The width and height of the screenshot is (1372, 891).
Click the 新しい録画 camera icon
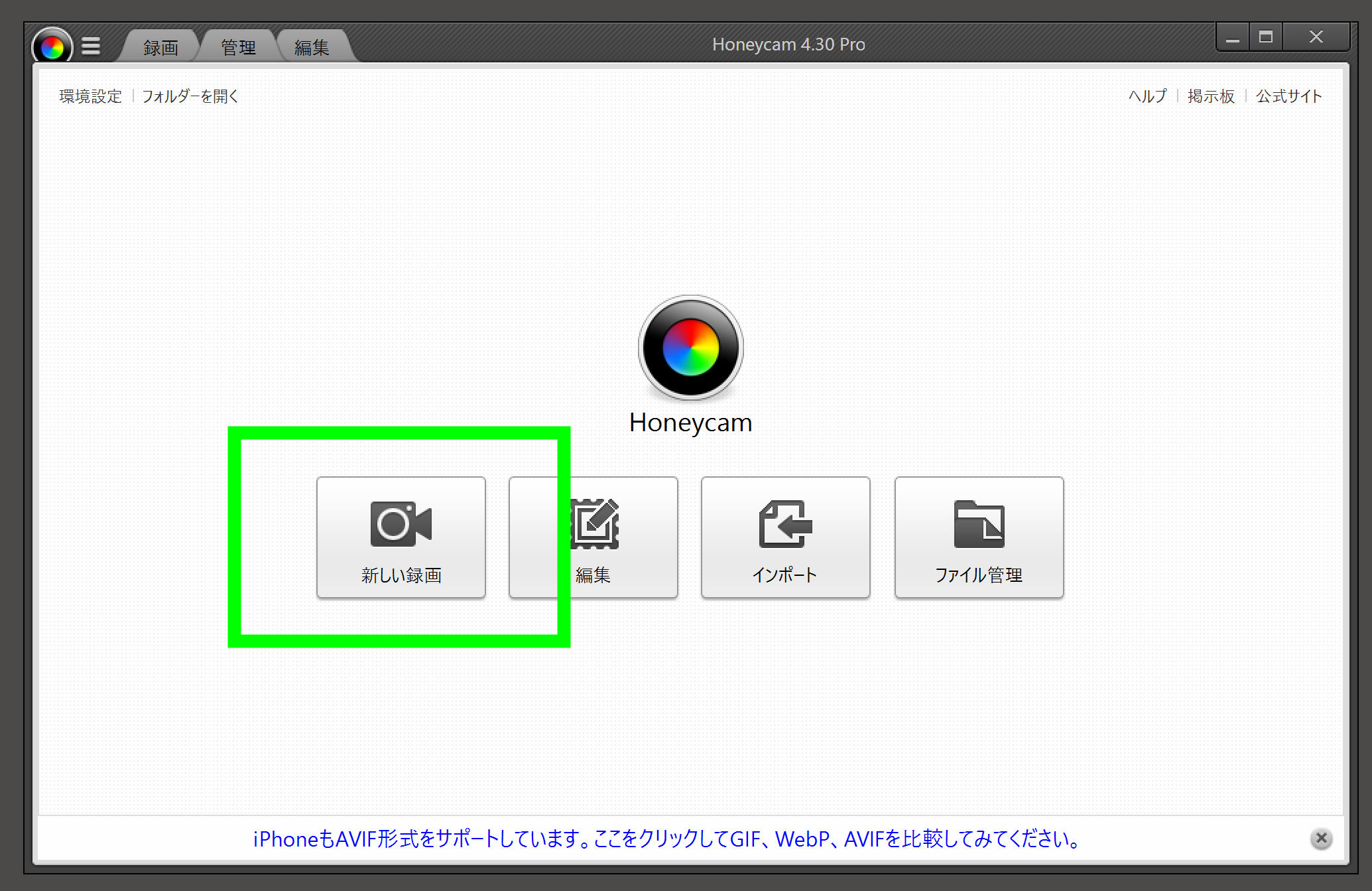(401, 524)
